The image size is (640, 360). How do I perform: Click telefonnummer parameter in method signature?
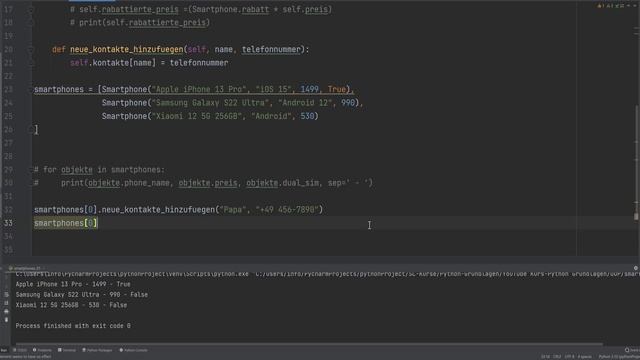[x=271, y=49]
